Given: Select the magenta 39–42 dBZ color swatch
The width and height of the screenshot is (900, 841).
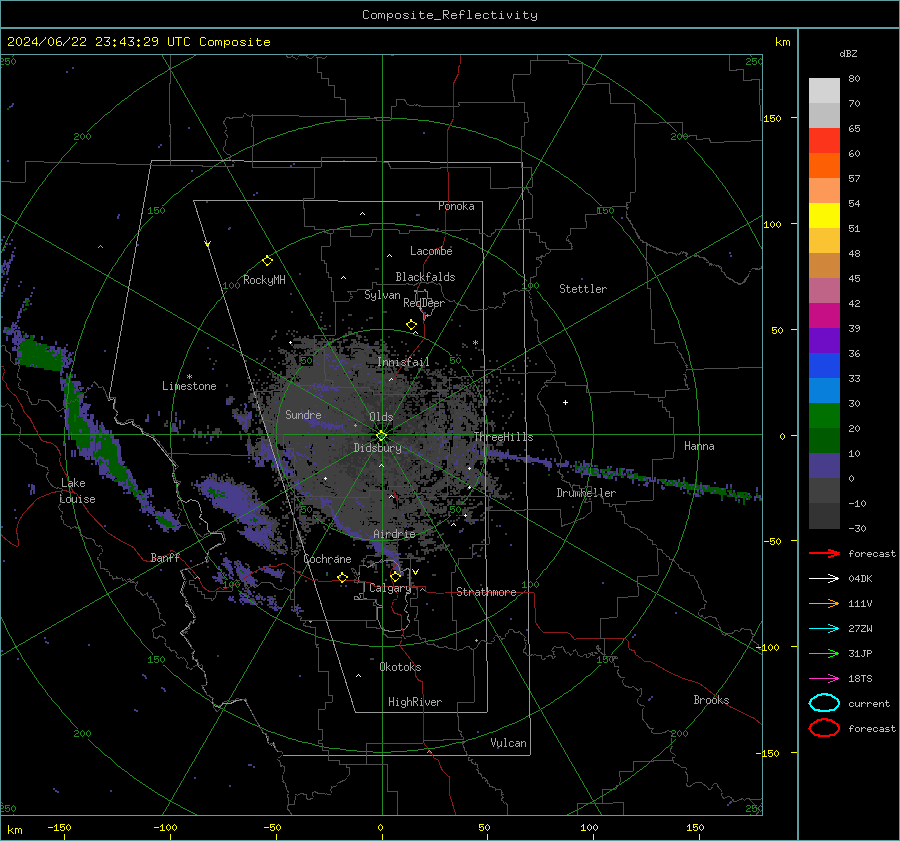Looking at the screenshot, I should [x=824, y=315].
